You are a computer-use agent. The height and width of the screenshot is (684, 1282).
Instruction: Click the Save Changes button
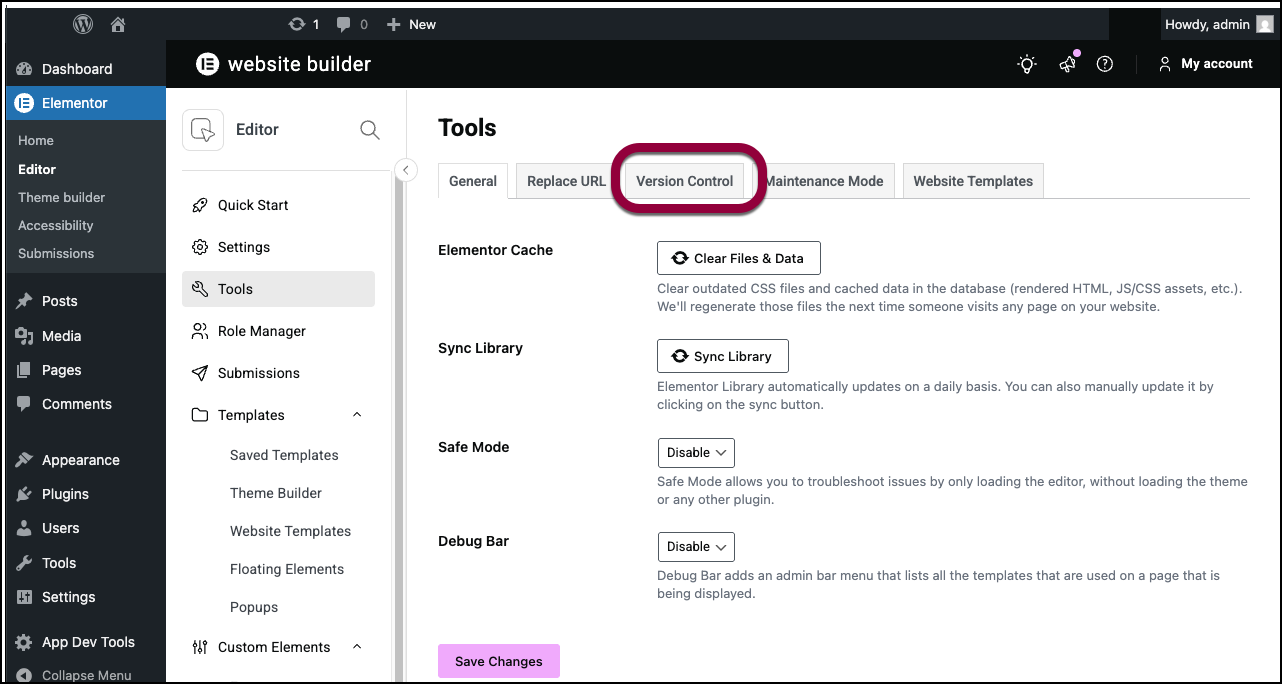(x=499, y=661)
